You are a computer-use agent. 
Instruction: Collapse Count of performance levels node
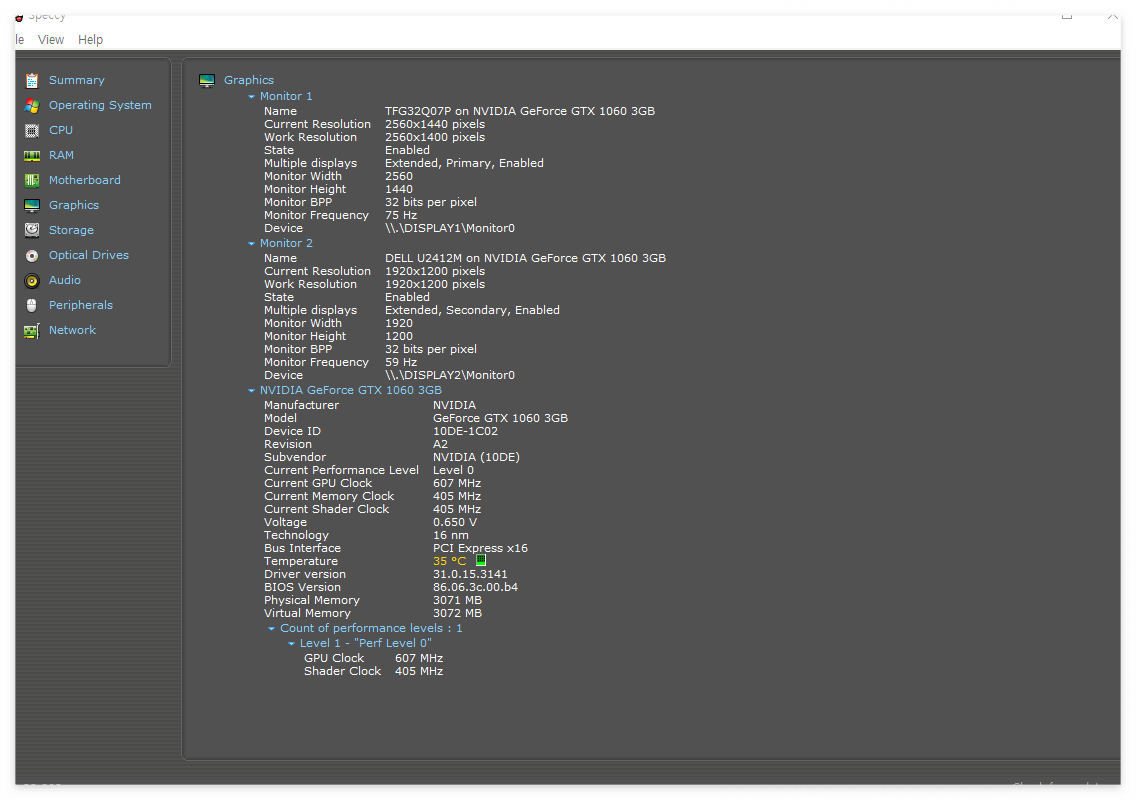(272, 629)
